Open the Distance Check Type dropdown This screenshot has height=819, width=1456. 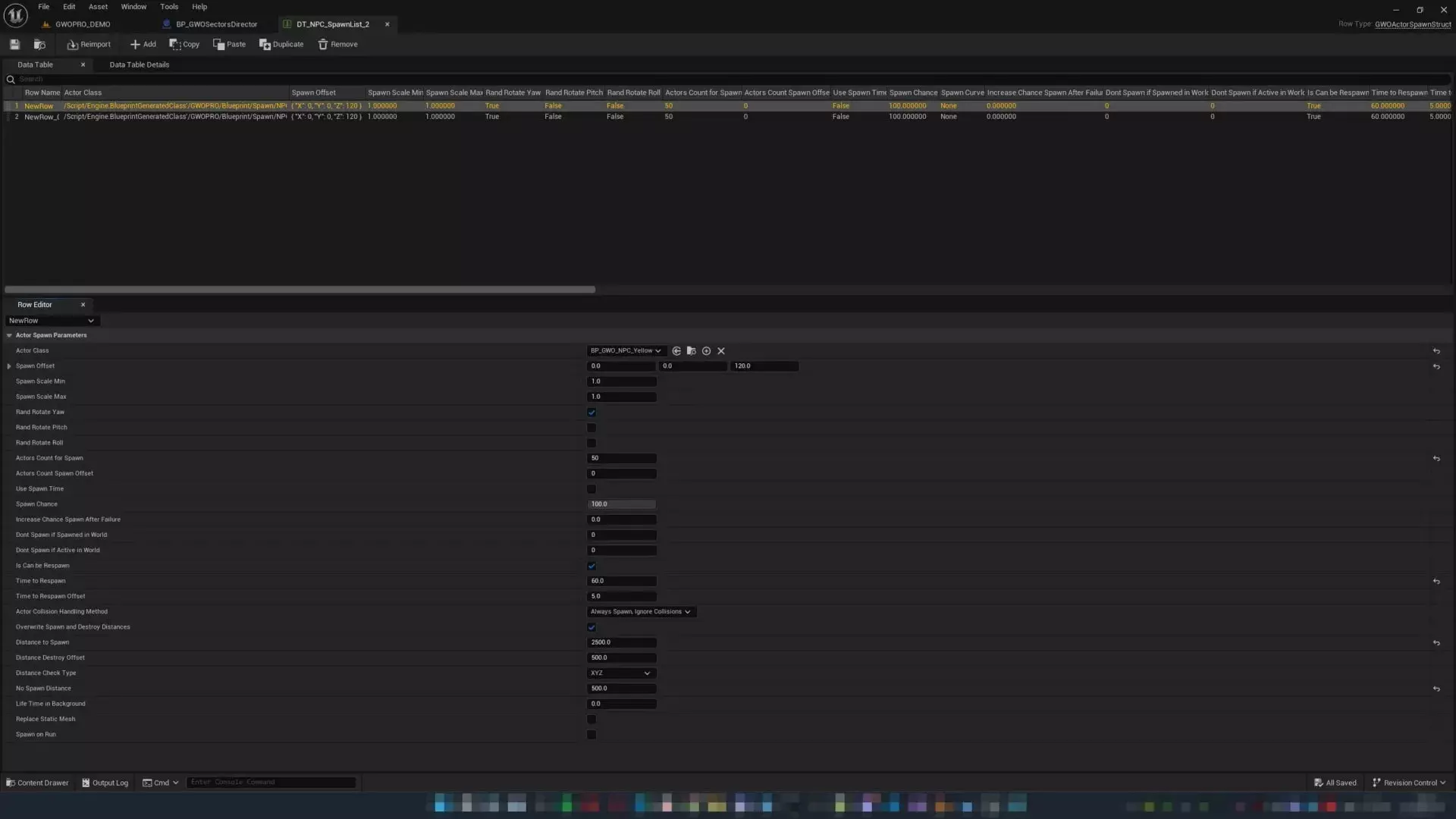coord(621,673)
